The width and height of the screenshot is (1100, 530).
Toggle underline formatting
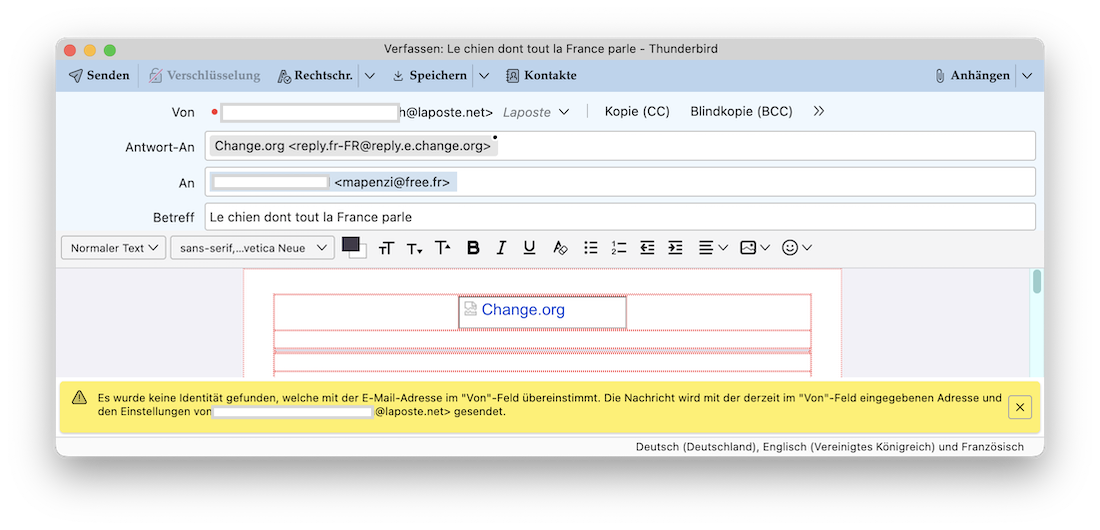point(530,248)
